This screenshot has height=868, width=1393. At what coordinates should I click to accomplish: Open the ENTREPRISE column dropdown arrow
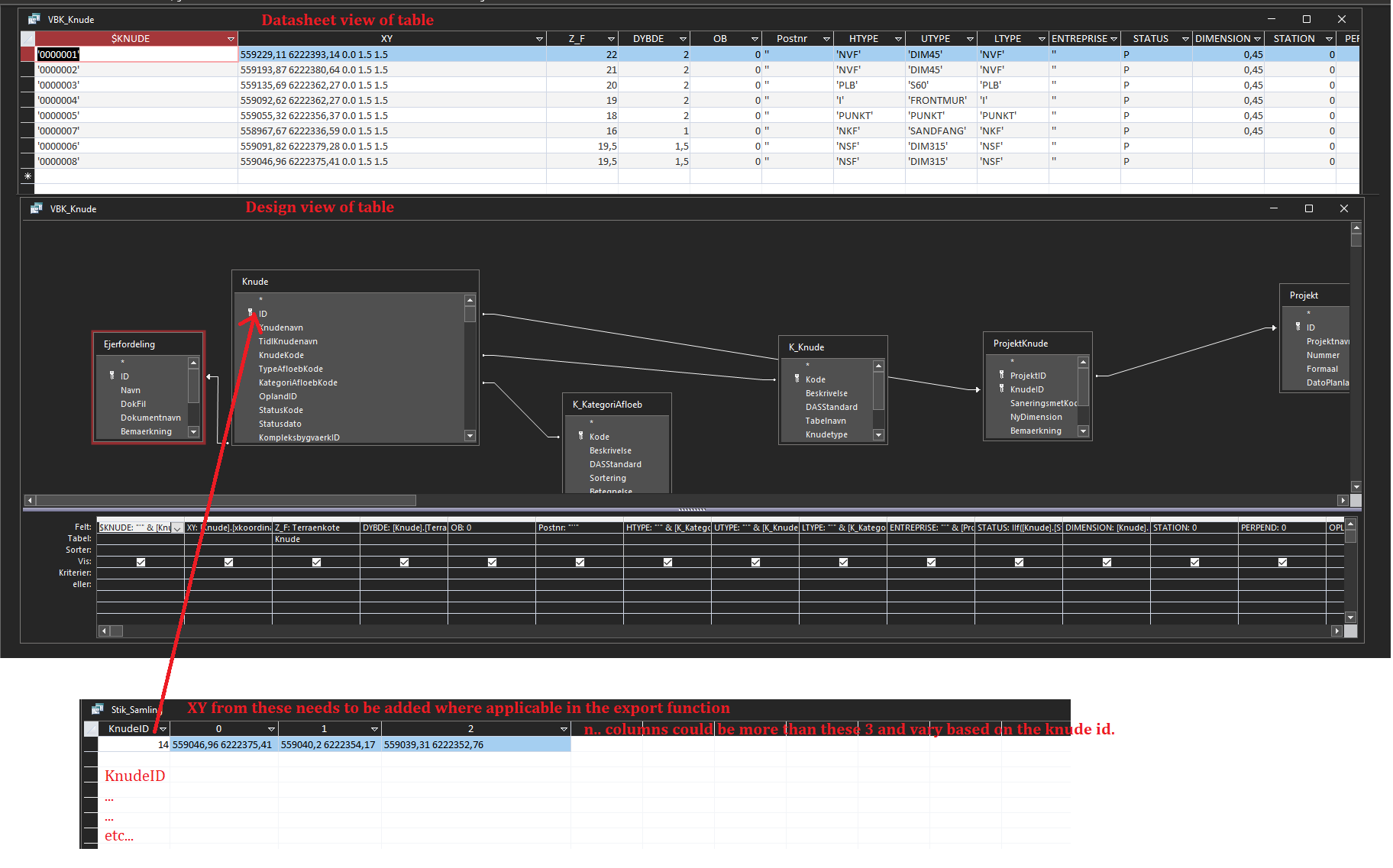pos(1113,39)
